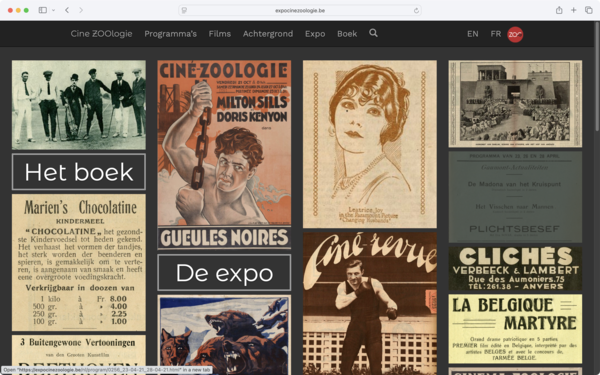Viewport: 600px width, 375px height.
Task: Open the La Belgique Martyre advertisement
Action: coord(515,329)
